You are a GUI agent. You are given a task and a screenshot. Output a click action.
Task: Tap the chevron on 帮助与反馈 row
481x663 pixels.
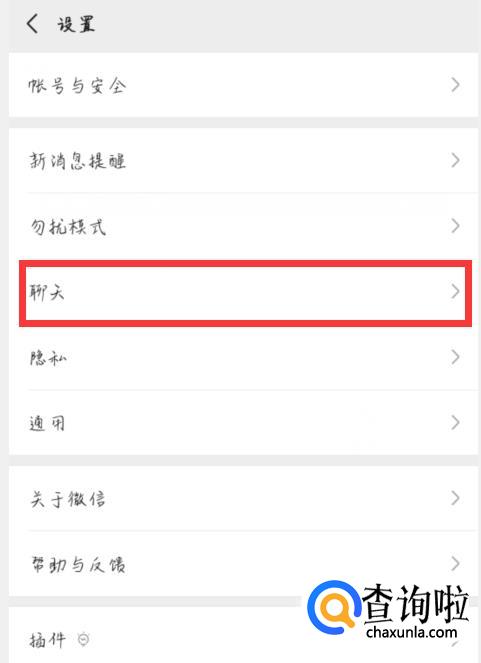pyautogui.click(x=455, y=564)
